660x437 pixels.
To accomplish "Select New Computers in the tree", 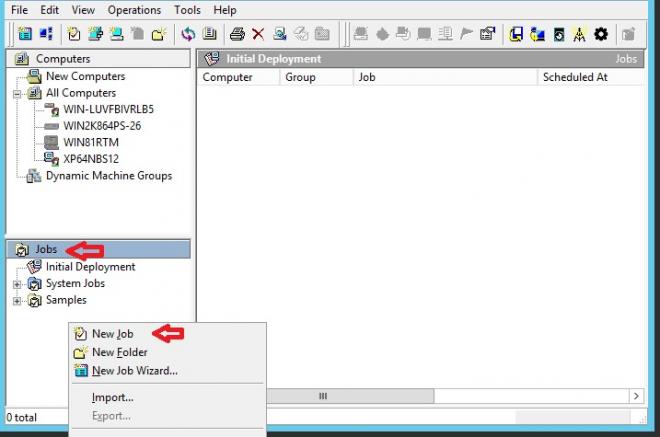I will [x=85, y=76].
